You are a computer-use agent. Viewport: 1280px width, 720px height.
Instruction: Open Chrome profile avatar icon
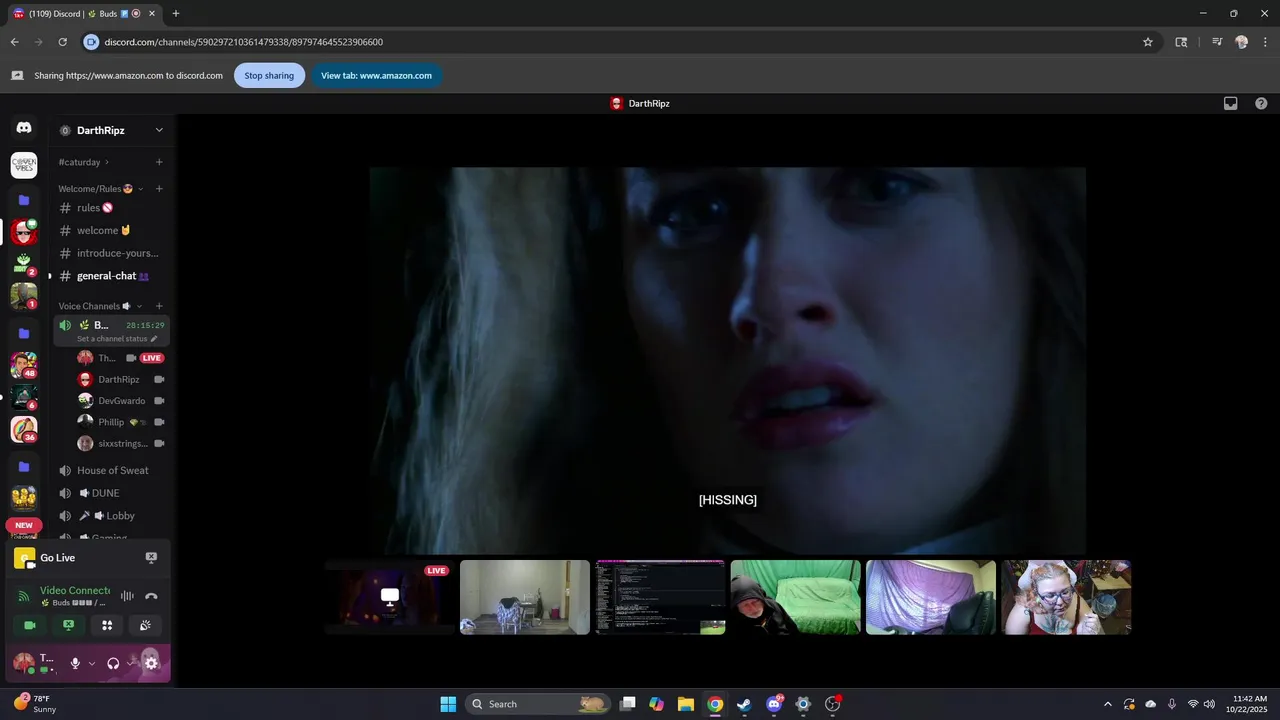pos(1241,42)
